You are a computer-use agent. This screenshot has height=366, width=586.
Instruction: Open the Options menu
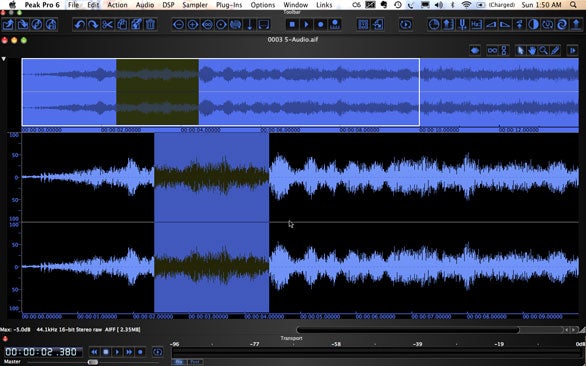[x=263, y=5]
